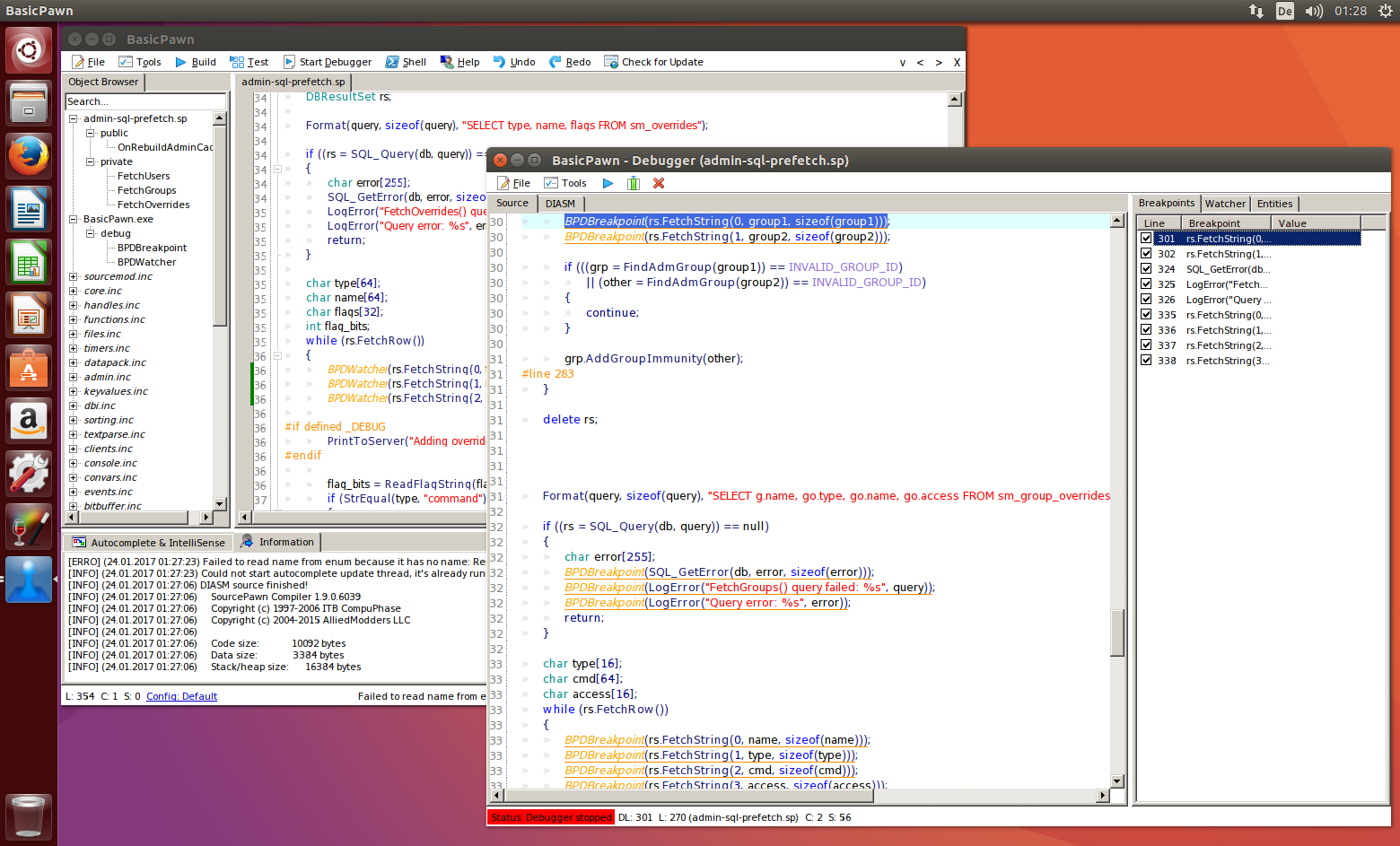Click Object Browser vertical scrollbar thumb
Viewport: 1400px width, 846px height.
point(220,226)
